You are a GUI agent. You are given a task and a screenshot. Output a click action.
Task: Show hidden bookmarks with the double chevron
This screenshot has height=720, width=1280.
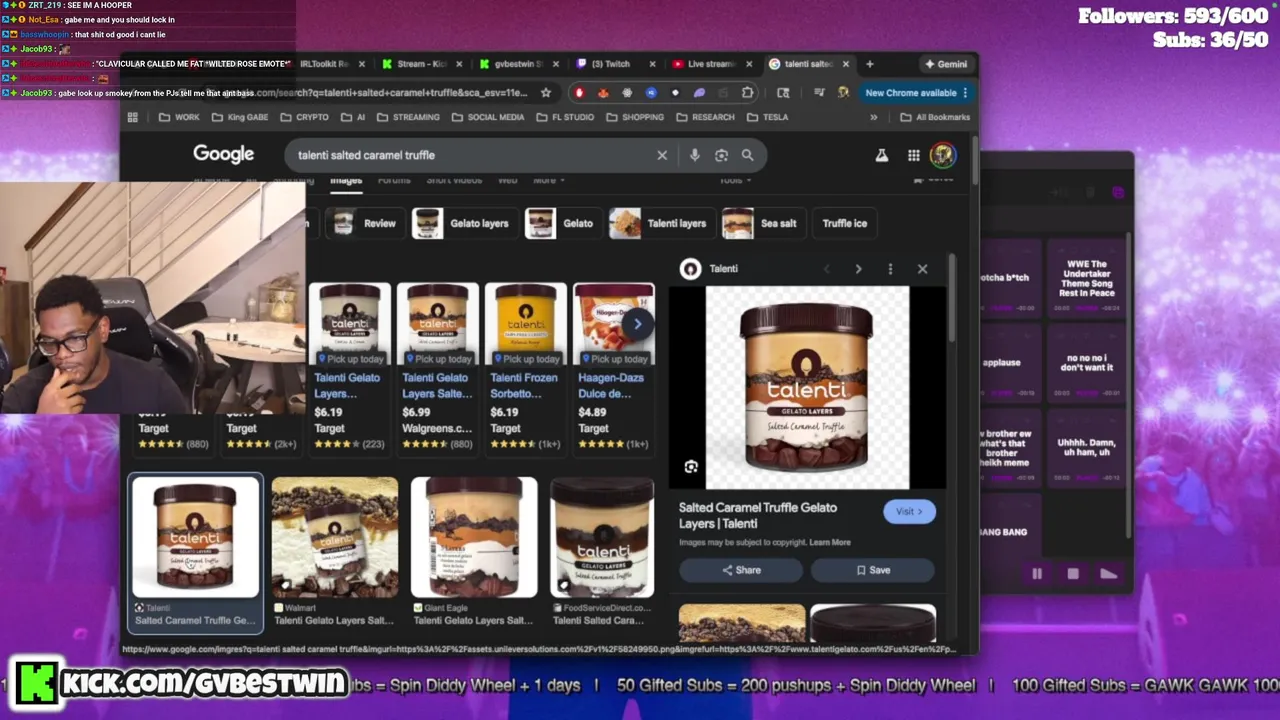[x=873, y=117]
